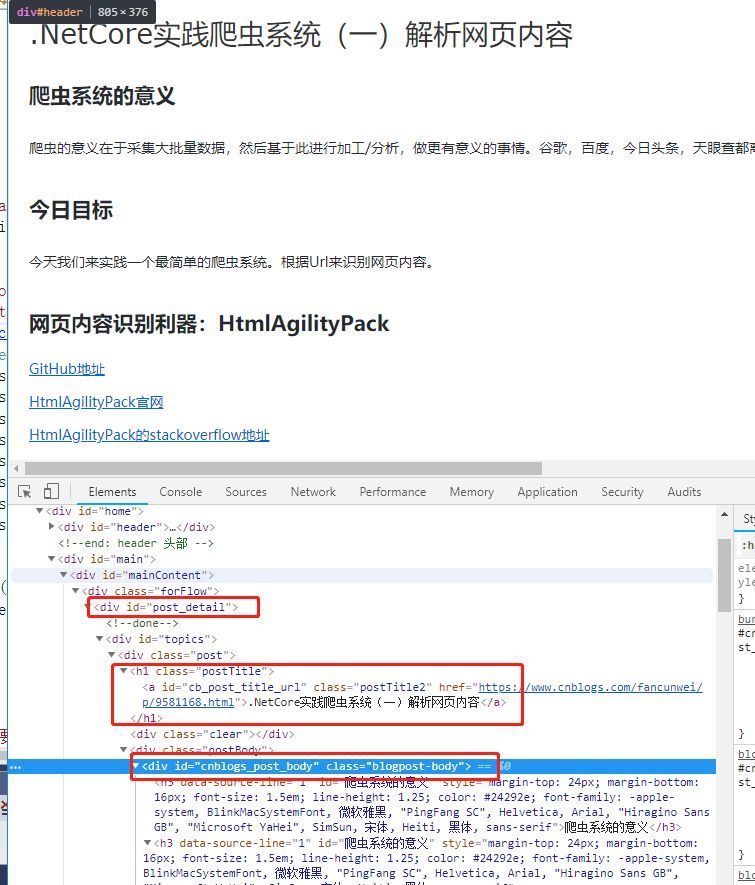Screen dimensions: 755x885
Task: Collapse the div id="home" node
Action: tap(39, 511)
